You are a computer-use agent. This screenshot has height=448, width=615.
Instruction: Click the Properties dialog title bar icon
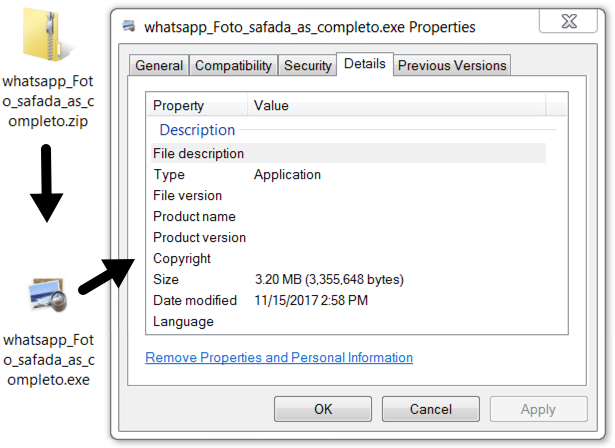point(129,26)
